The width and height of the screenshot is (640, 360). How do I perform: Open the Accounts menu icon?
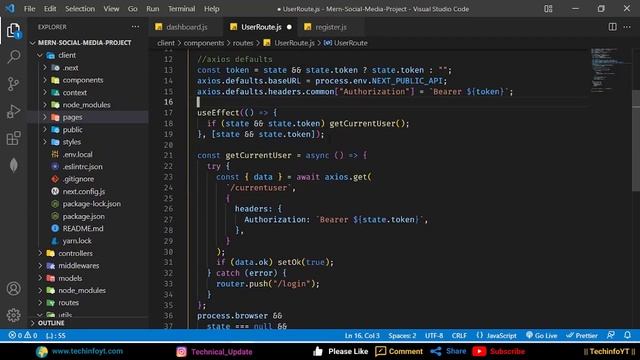tap(13, 289)
